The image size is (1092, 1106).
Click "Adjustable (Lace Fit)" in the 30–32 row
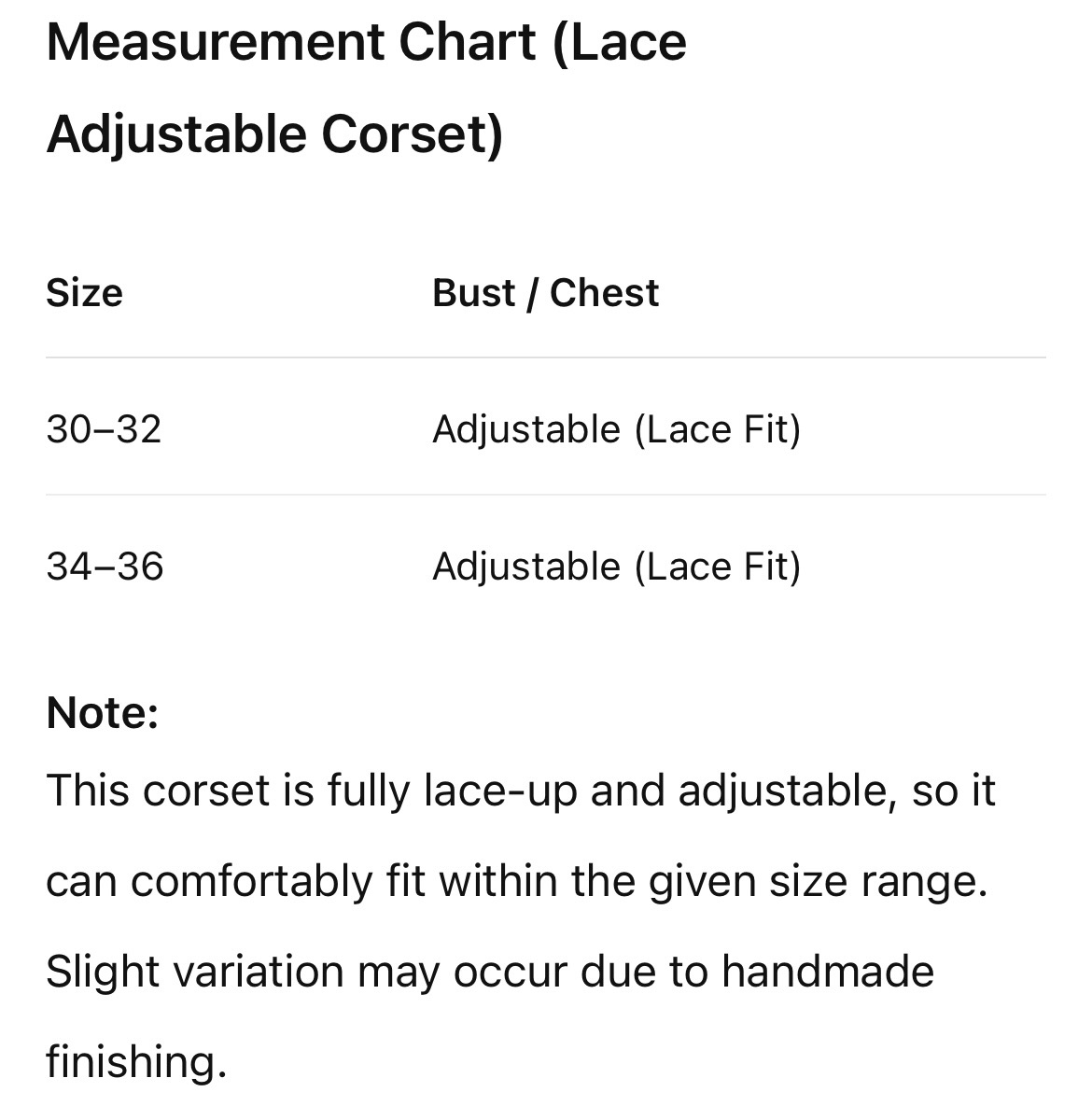[x=617, y=429]
